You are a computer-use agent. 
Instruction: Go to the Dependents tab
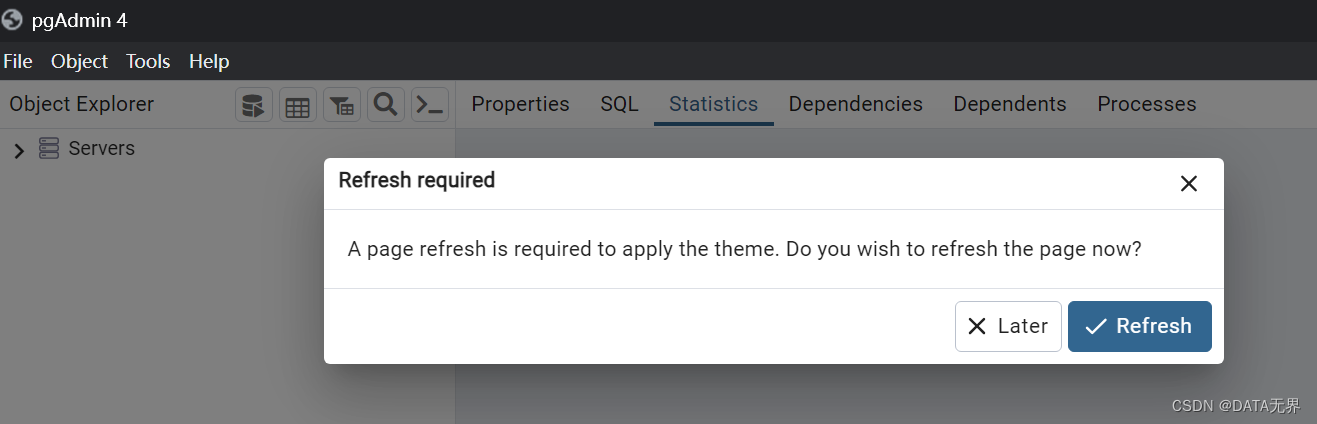click(1009, 104)
